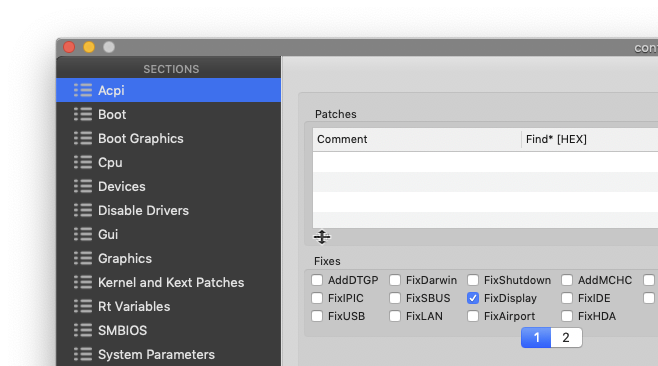Switch to Fixes page 2
This screenshot has width=658, height=366.
(x=566, y=337)
